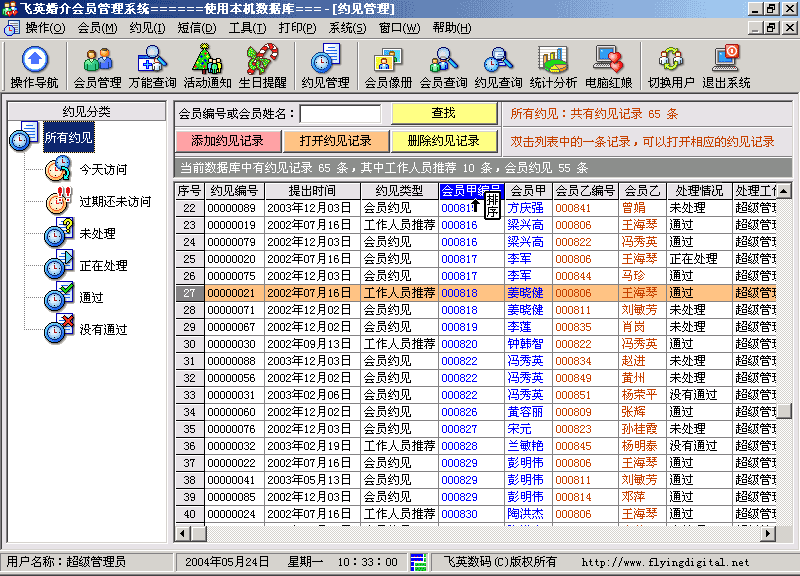Sort by 提出时间 column header
Viewport: 800px width, 576px height.
click(312, 190)
